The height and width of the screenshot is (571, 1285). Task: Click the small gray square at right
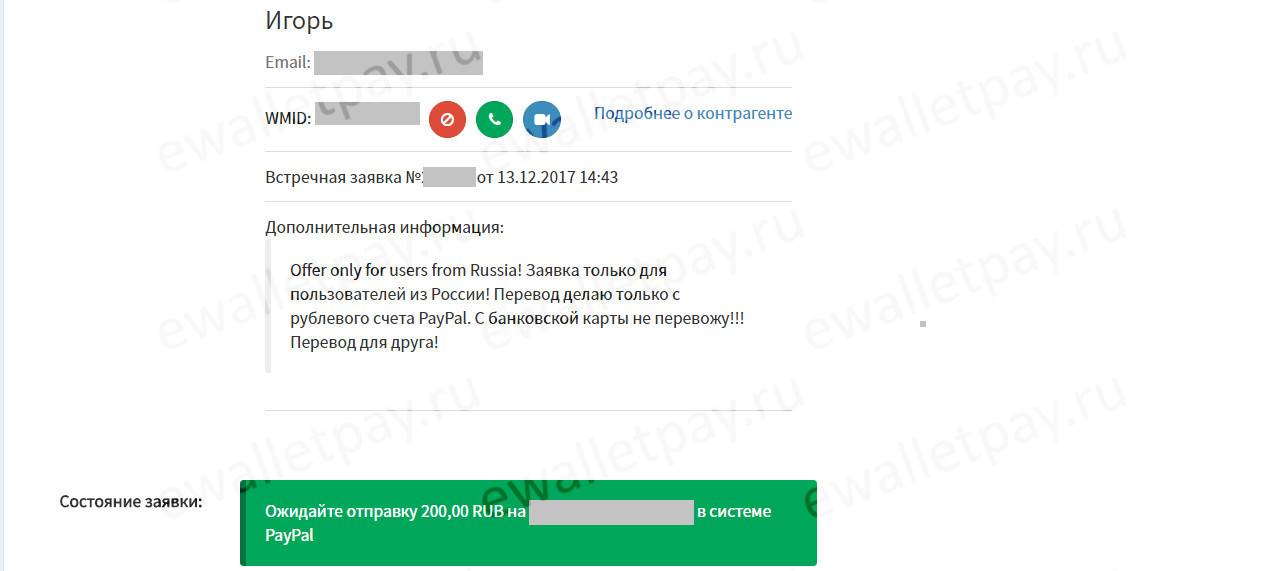[x=922, y=324]
